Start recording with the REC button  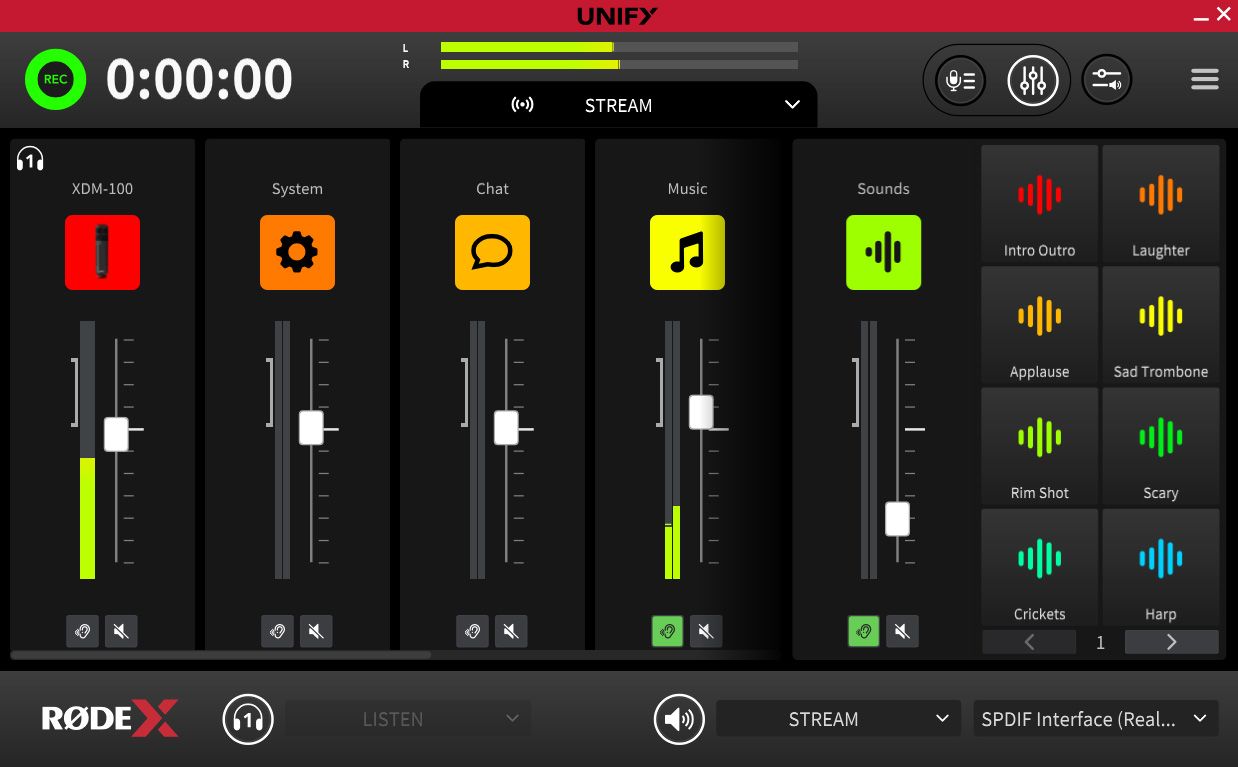pyautogui.click(x=56, y=79)
